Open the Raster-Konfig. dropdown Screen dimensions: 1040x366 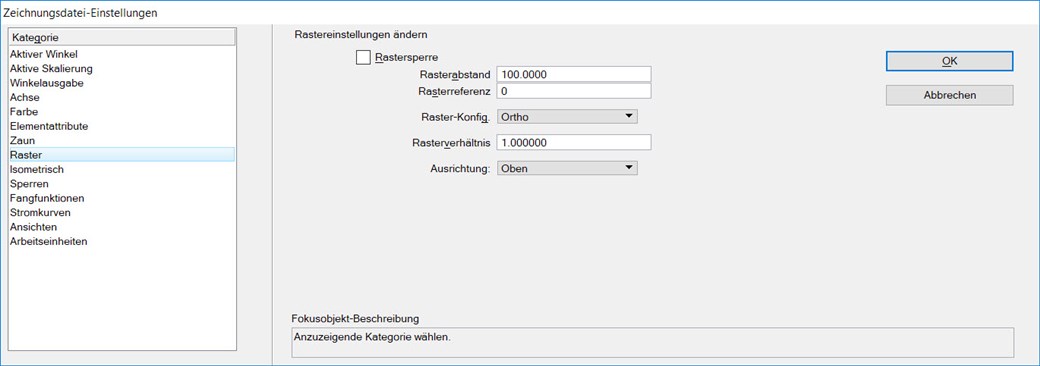point(567,117)
